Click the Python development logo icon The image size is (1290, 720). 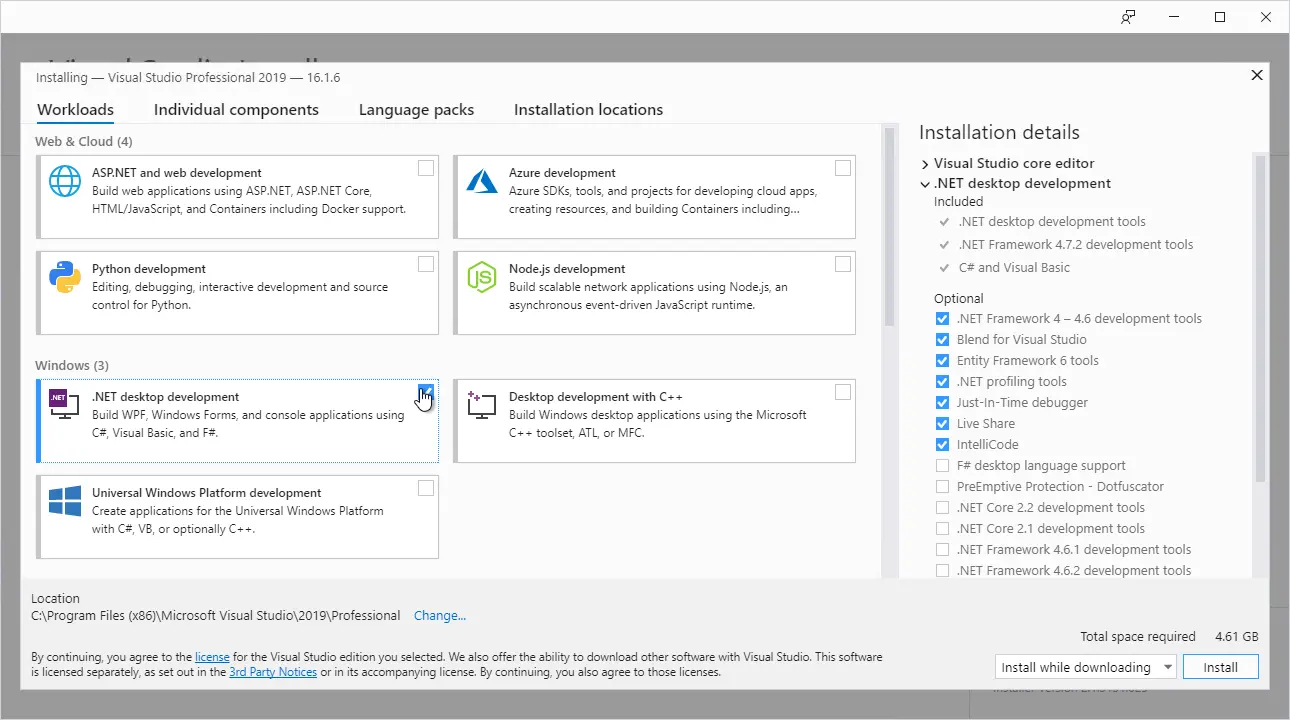65,276
